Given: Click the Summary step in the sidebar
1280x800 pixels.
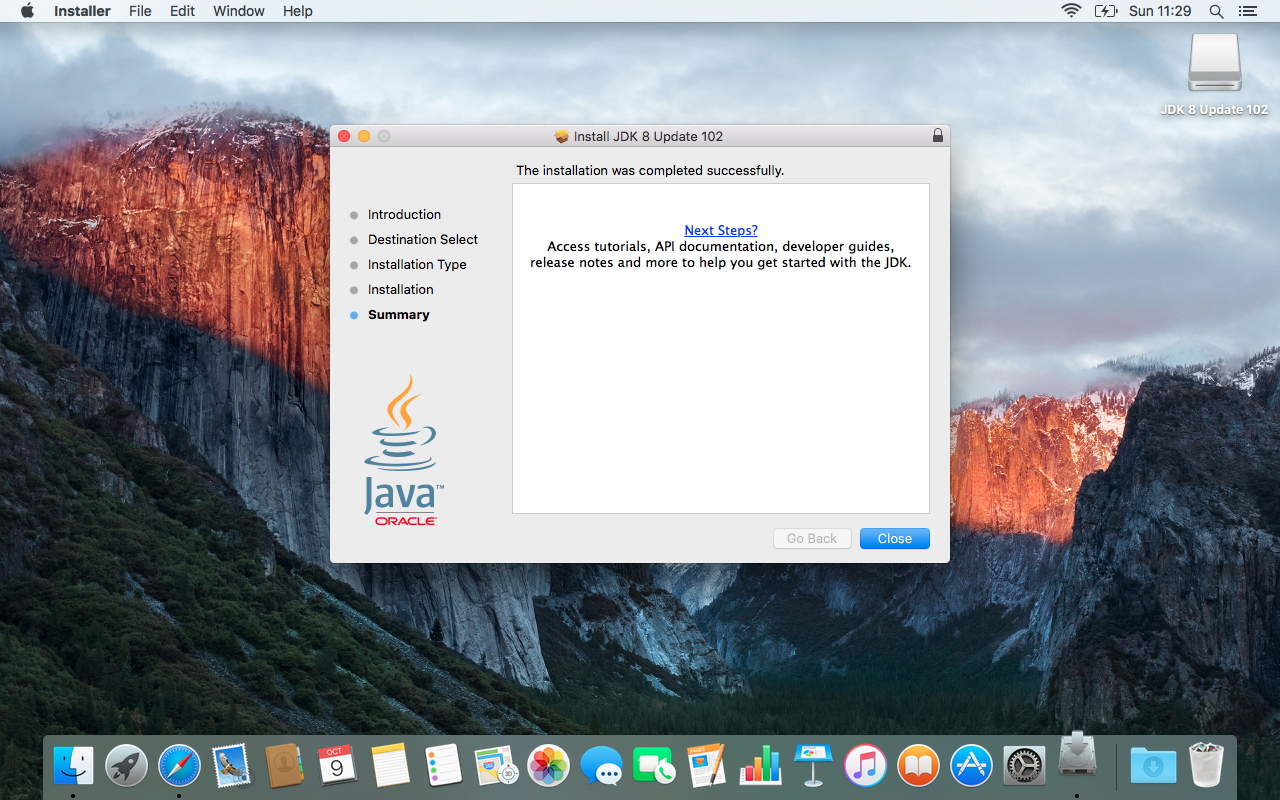Looking at the screenshot, I should tap(398, 314).
